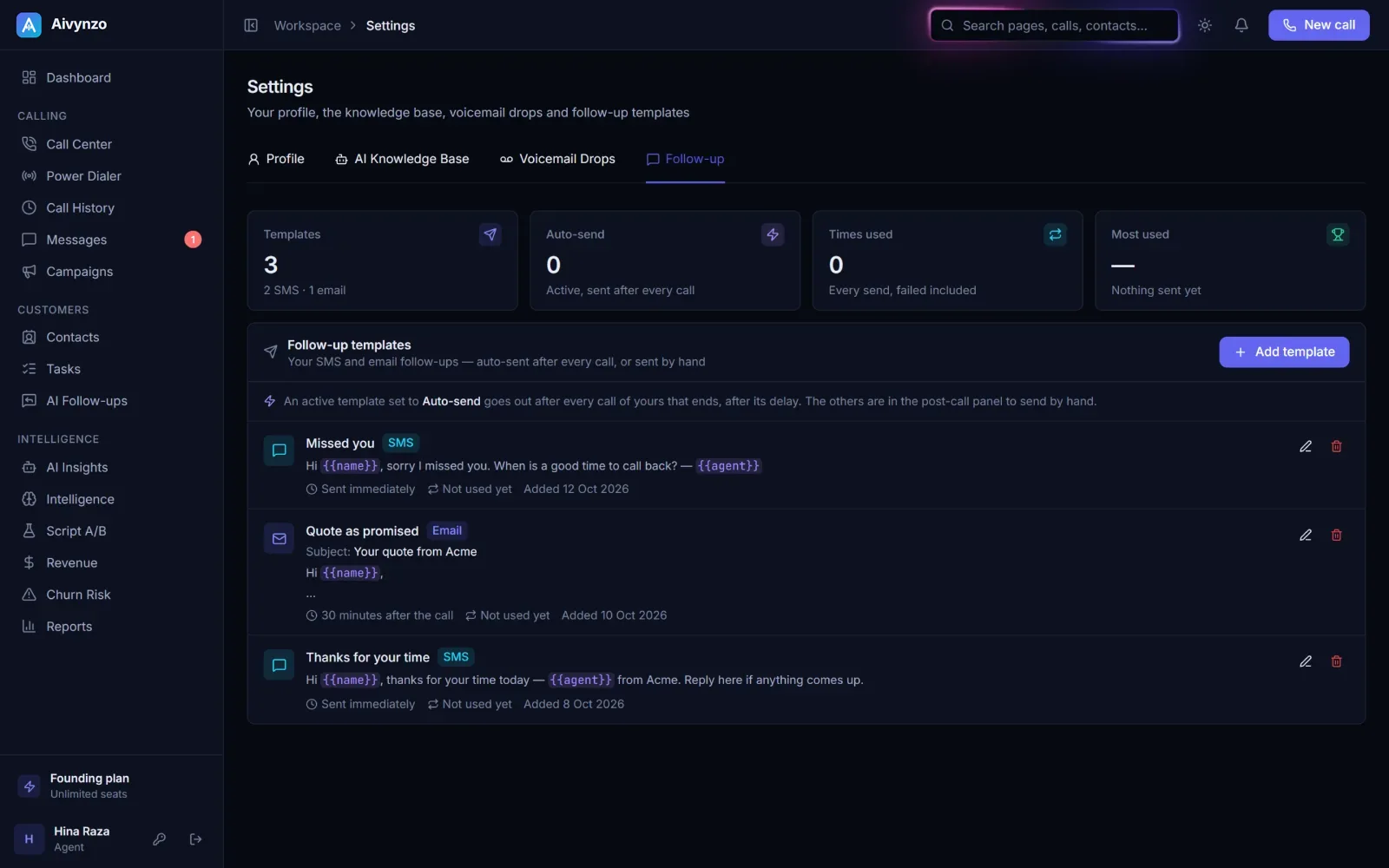
Task: Open Call Center in sidebar
Action: pyautogui.click(x=111, y=144)
